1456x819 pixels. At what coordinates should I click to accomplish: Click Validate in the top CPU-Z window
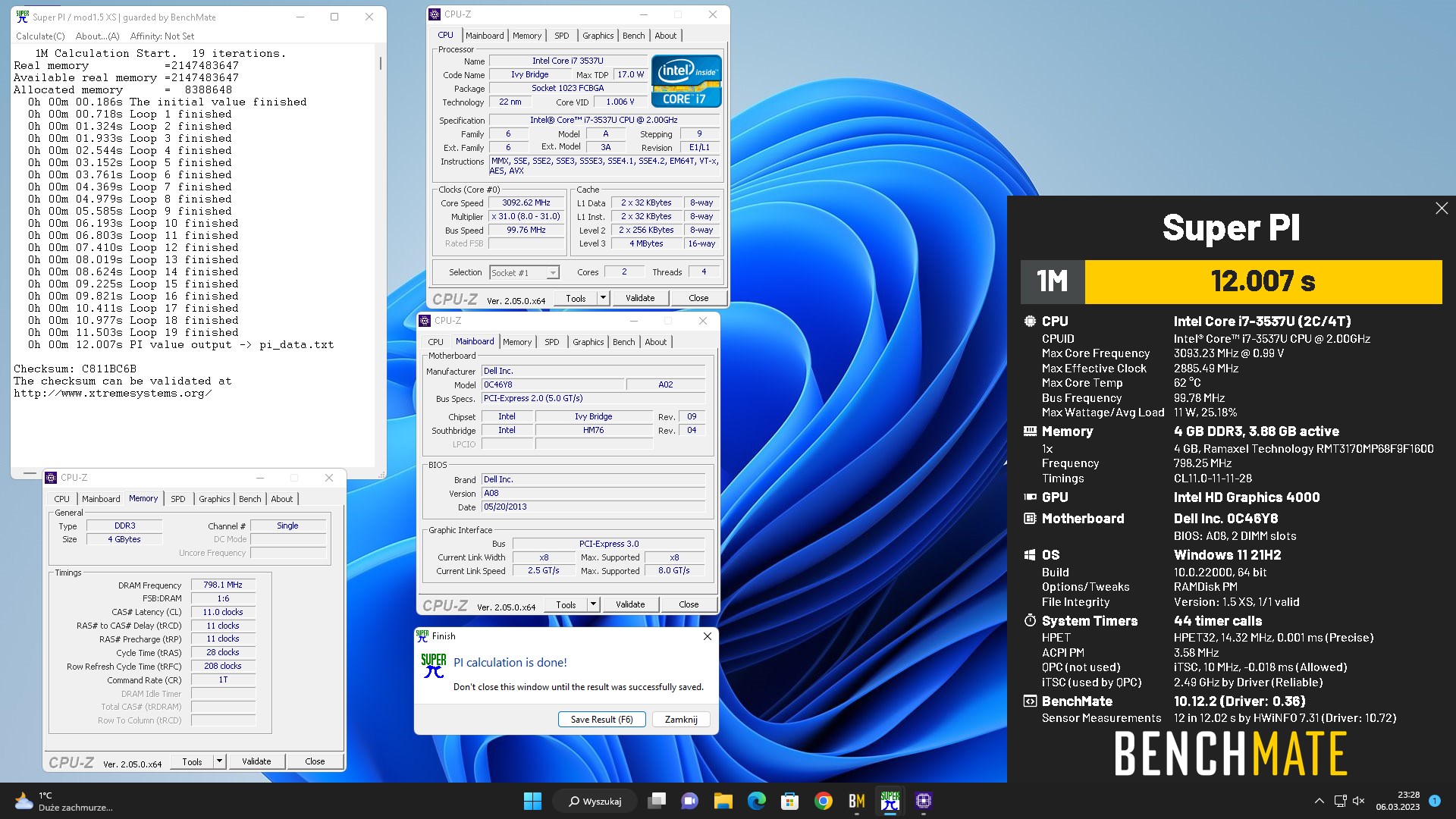point(639,298)
